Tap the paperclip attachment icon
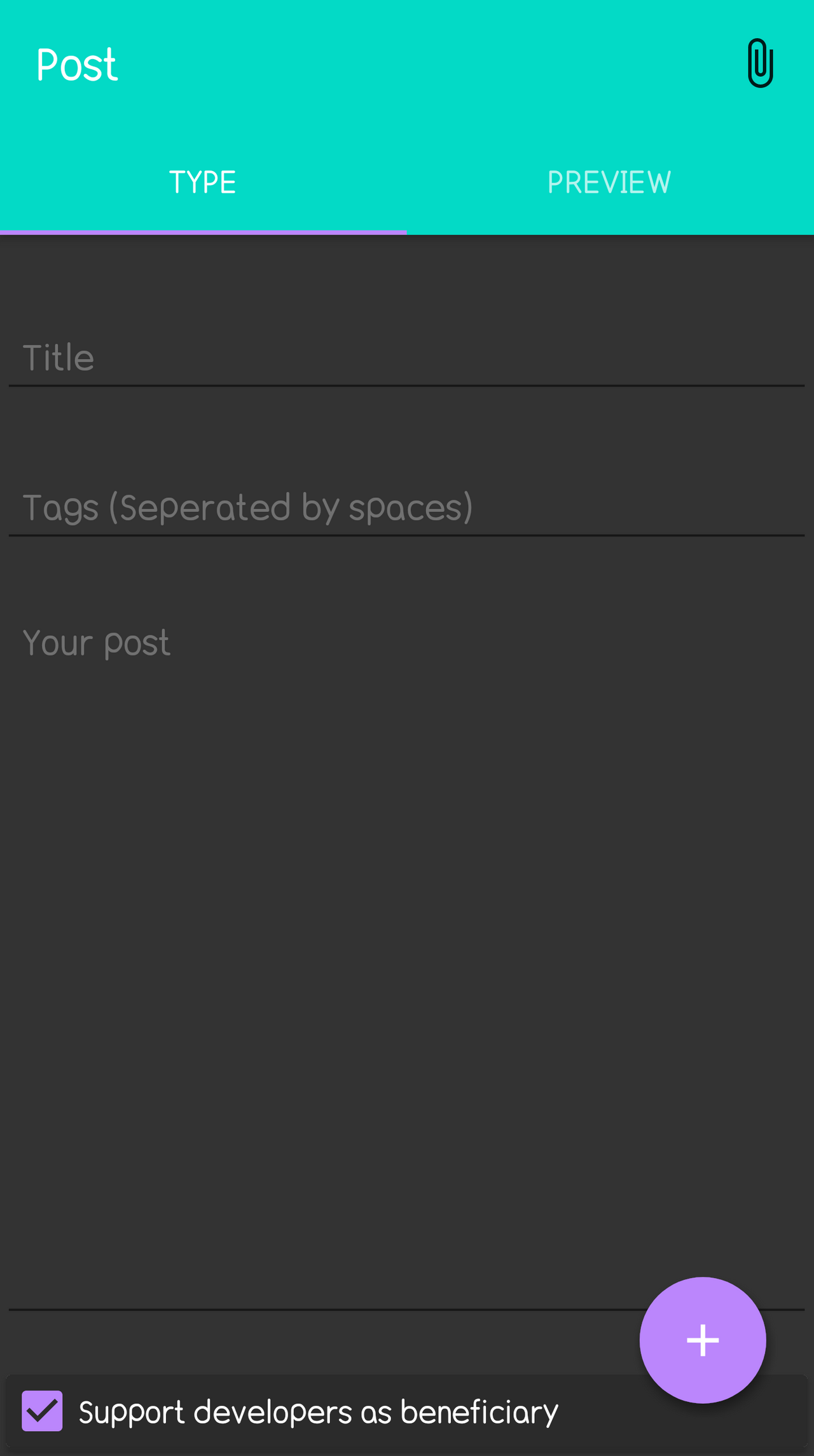Image resolution: width=814 pixels, height=1456 pixels. (x=760, y=64)
